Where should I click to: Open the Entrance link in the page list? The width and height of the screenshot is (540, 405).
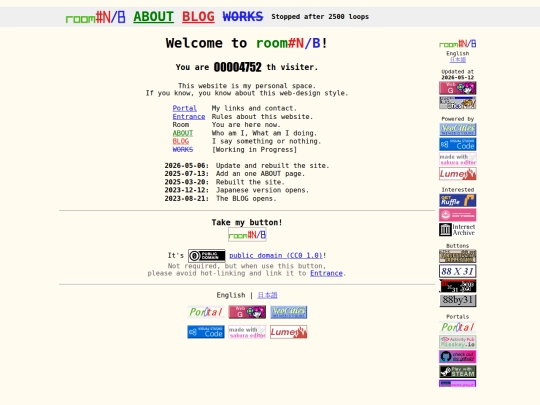[x=189, y=116]
